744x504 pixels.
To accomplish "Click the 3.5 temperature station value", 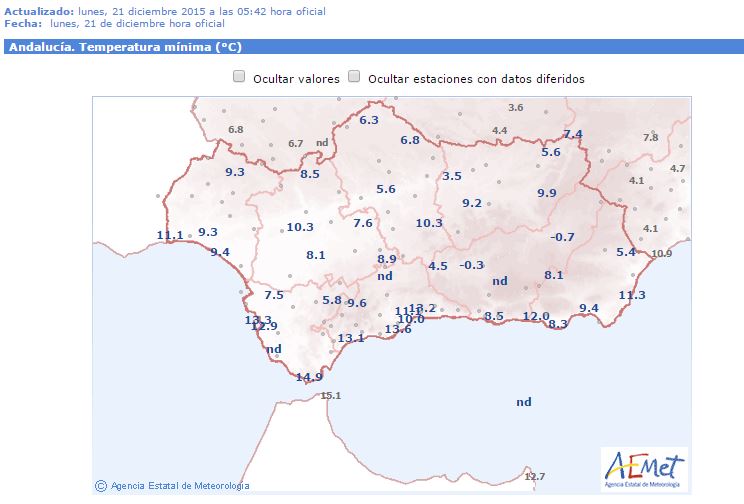I will [452, 176].
